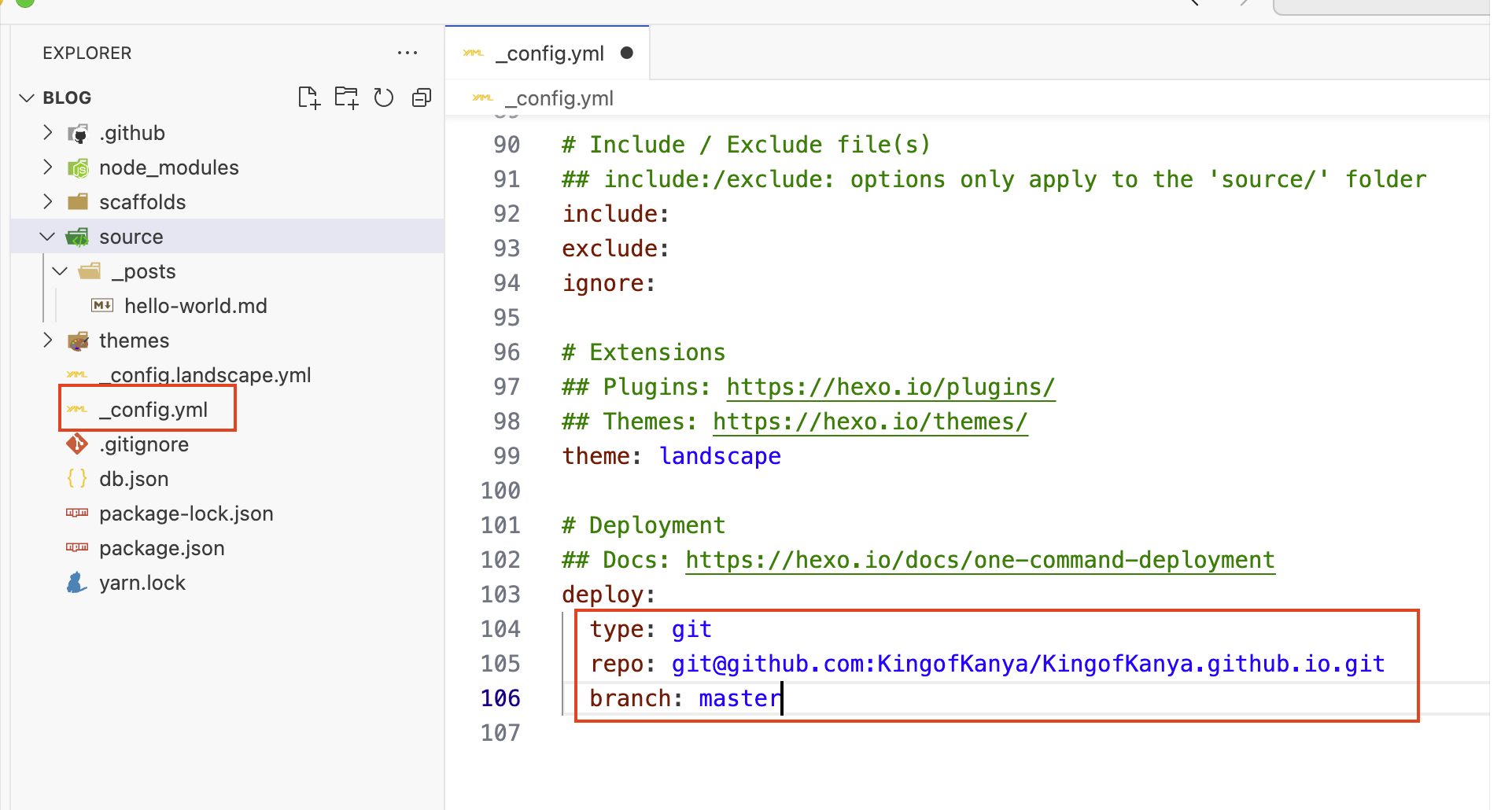This screenshot has height=810, width=1512.
Task: Click the unsaved dot on _config.yml tab
Action: (x=627, y=53)
